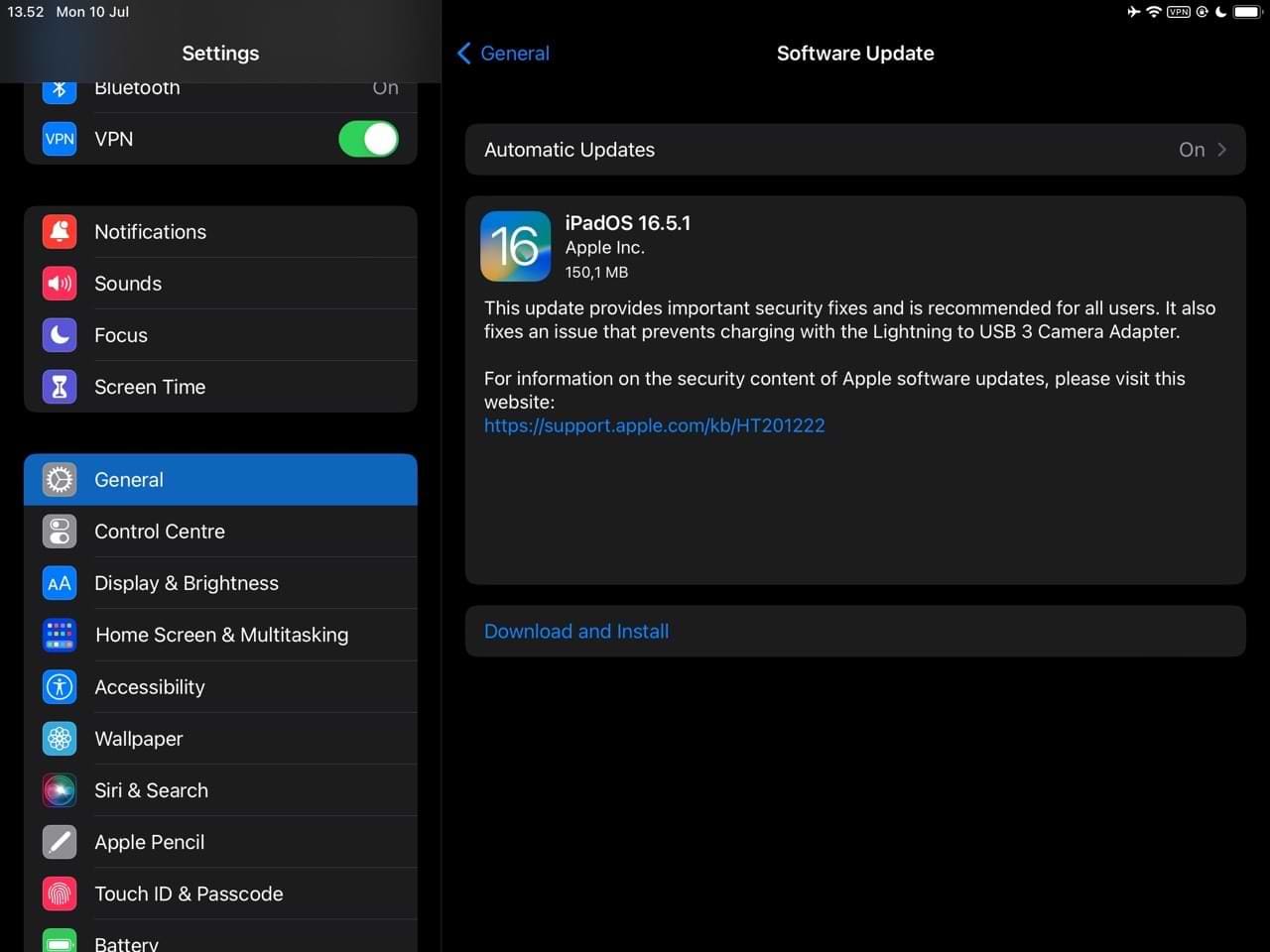Open the support.apple.com HT201222 link
The width and height of the screenshot is (1270, 952).
655,425
